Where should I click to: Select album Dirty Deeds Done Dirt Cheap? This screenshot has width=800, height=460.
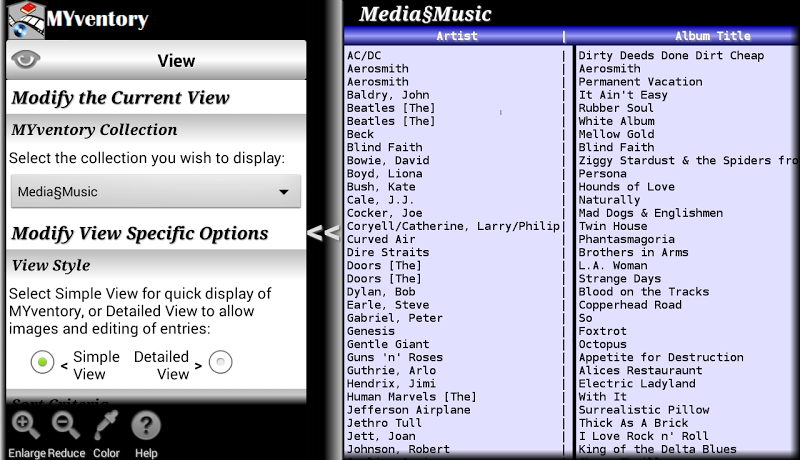671,55
